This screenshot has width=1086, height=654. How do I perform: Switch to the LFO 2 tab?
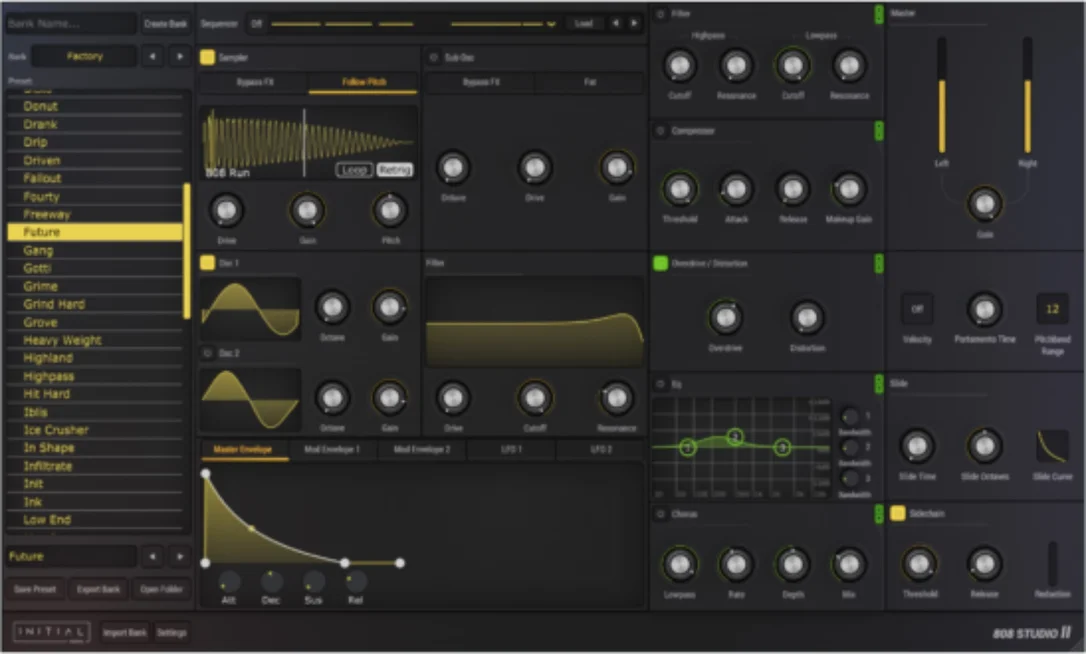pyautogui.click(x=600, y=450)
